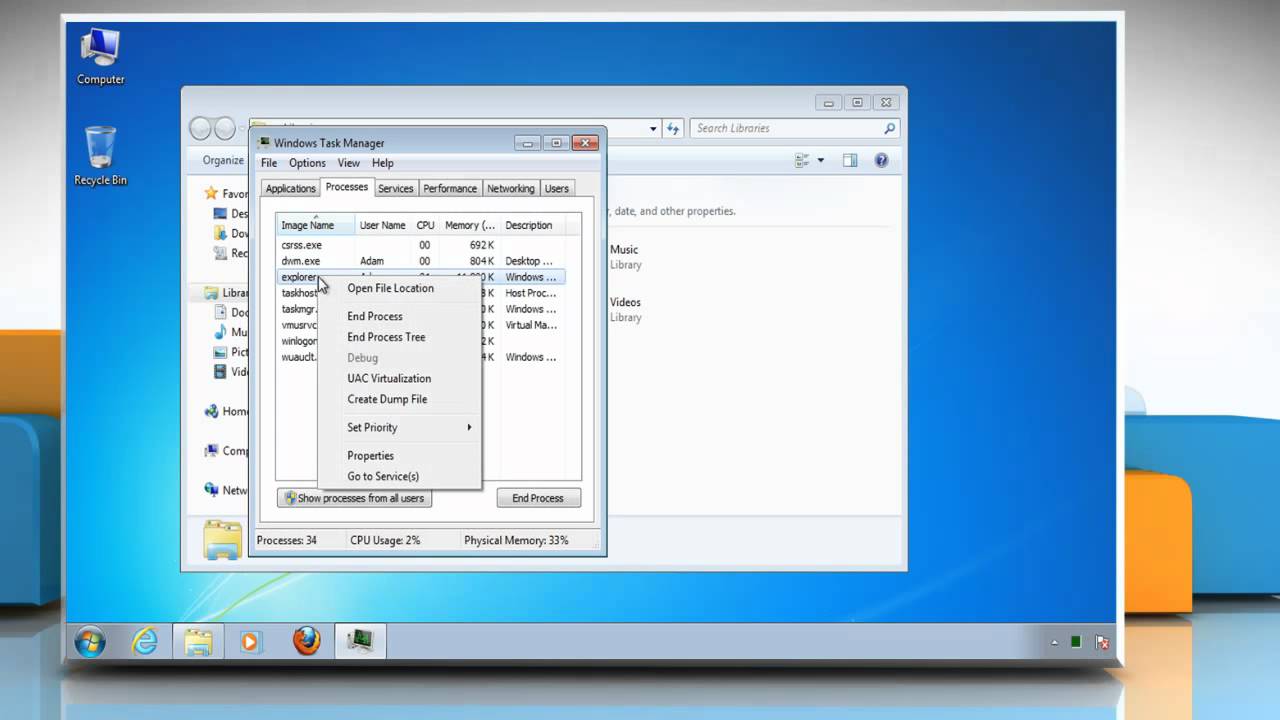Sort processes by Image Name column

pyautogui.click(x=316, y=225)
